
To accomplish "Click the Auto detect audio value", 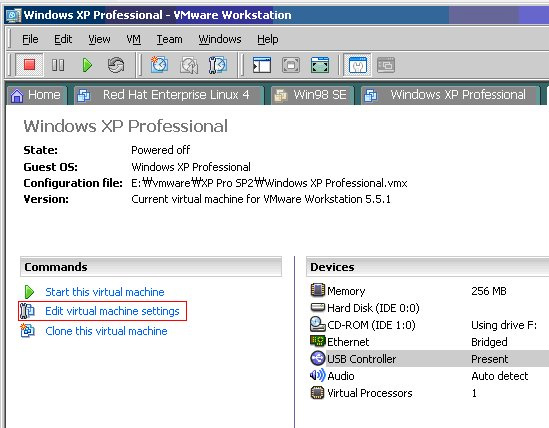I will pos(500,376).
